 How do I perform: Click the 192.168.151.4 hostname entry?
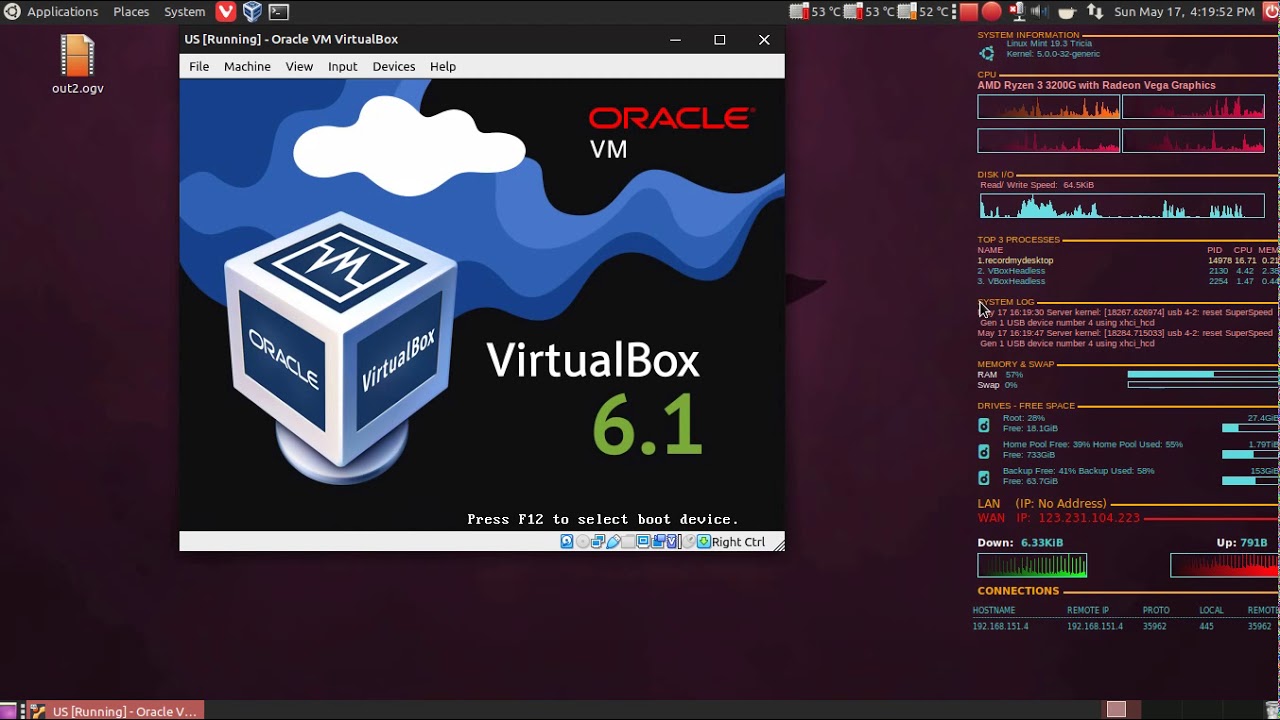[x=1000, y=627]
